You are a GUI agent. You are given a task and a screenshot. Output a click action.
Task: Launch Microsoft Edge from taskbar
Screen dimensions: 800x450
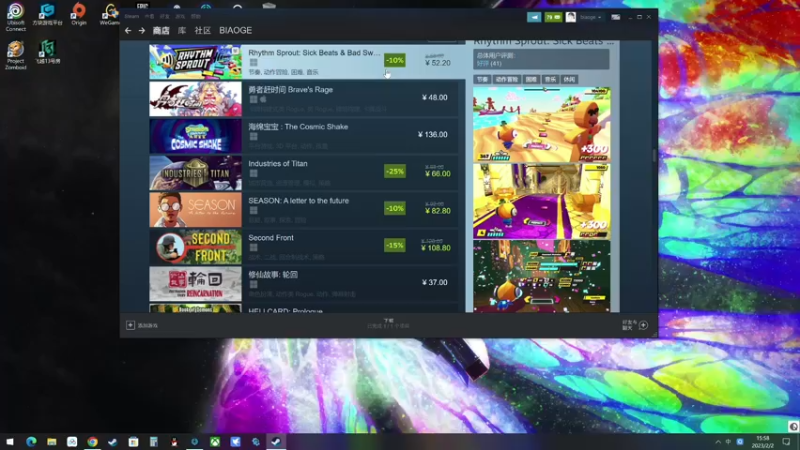pos(31,442)
